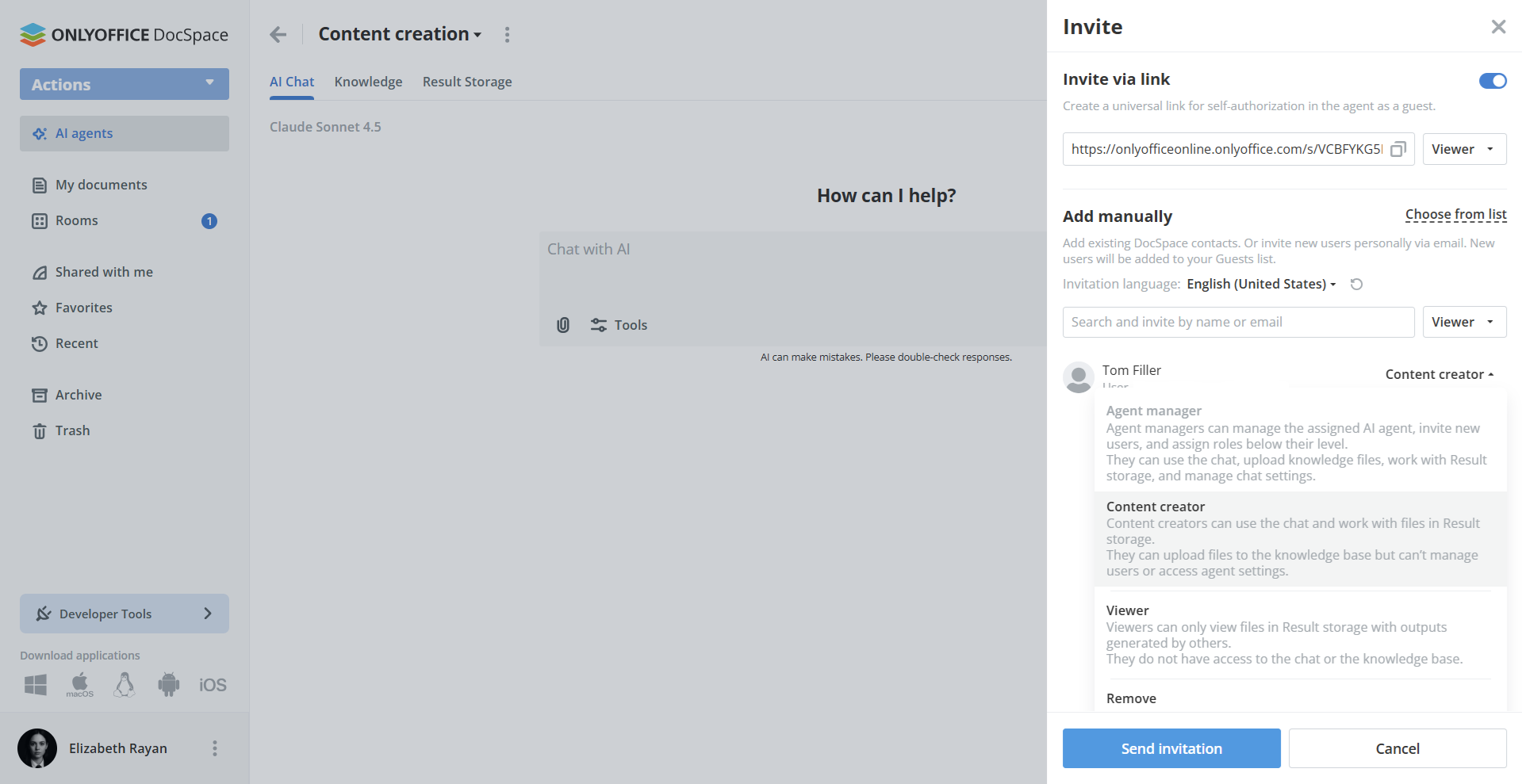
Task: Open Rooms from the sidebar icon
Action: 39,220
